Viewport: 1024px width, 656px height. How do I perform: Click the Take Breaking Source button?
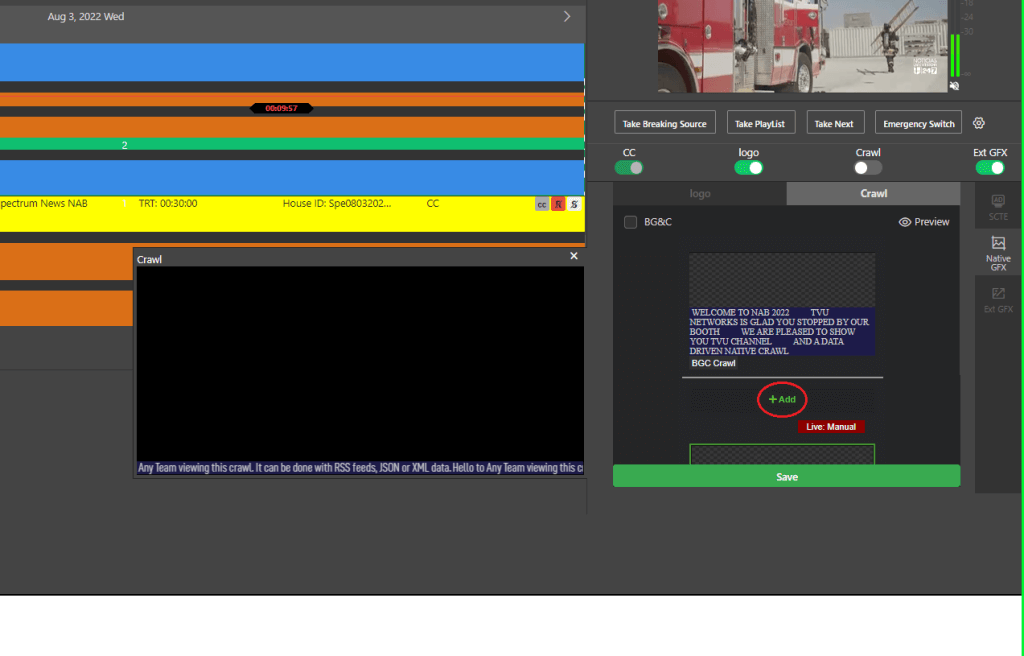(664, 123)
